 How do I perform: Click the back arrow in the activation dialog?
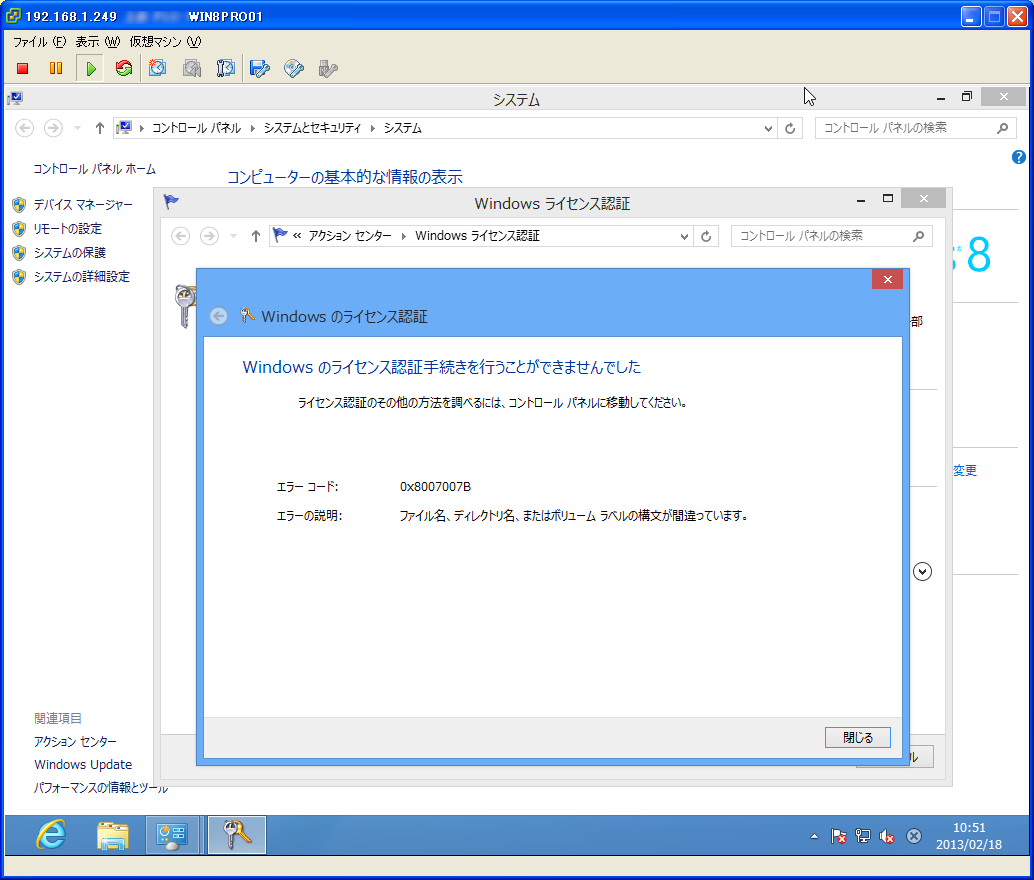tap(219, 317)
